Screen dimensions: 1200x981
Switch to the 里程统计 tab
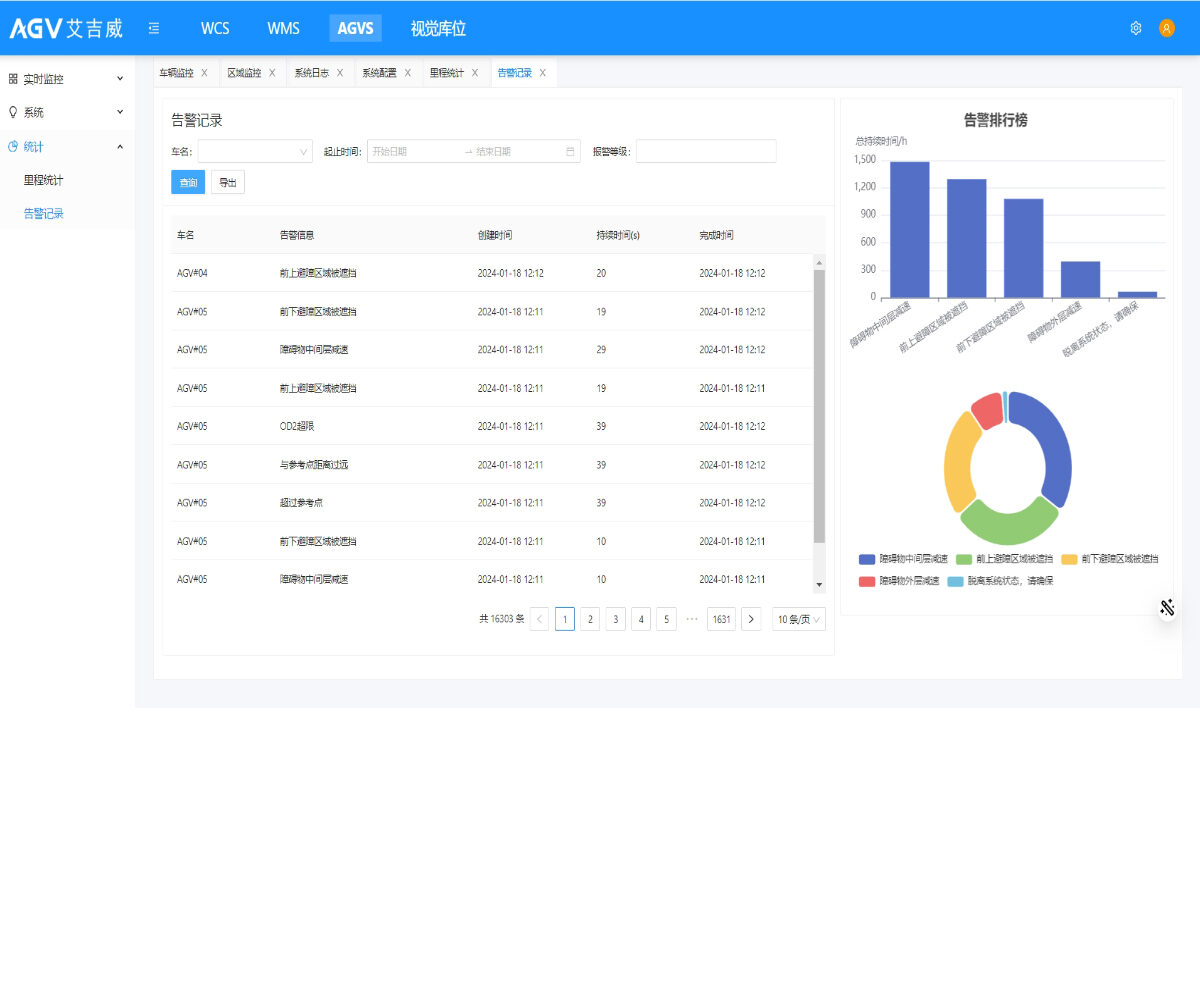(x=447, y=73)
